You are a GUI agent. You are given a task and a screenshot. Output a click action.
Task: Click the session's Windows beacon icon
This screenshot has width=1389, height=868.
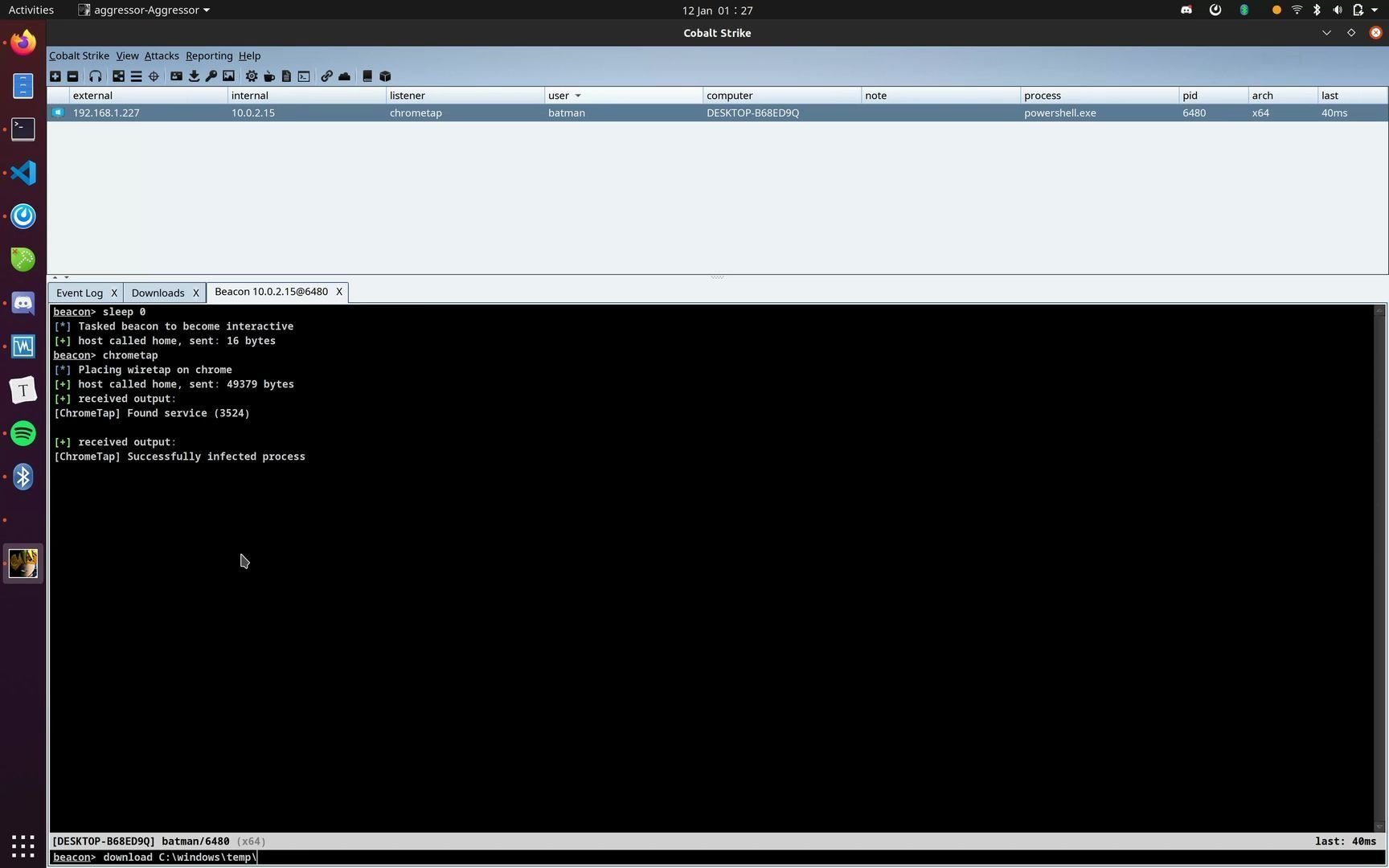click(58, 113)
